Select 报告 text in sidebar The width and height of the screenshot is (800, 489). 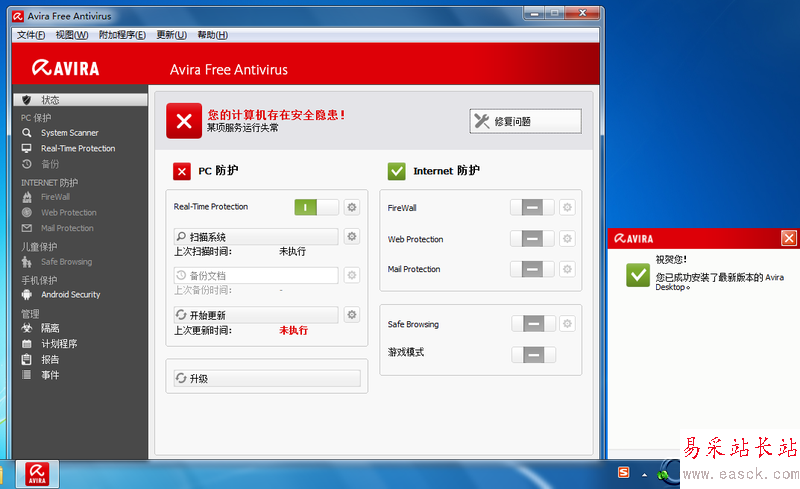click(x=50, y=359)
